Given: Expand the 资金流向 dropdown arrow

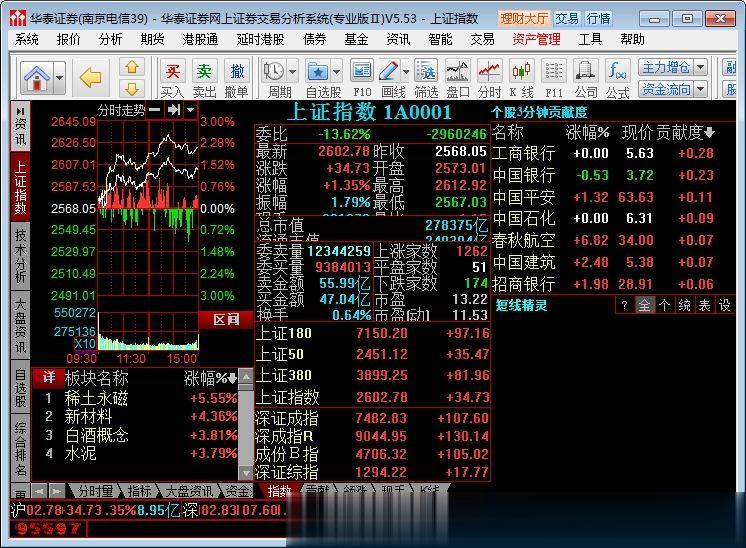Looking at the screenshot, I should 701,89.
